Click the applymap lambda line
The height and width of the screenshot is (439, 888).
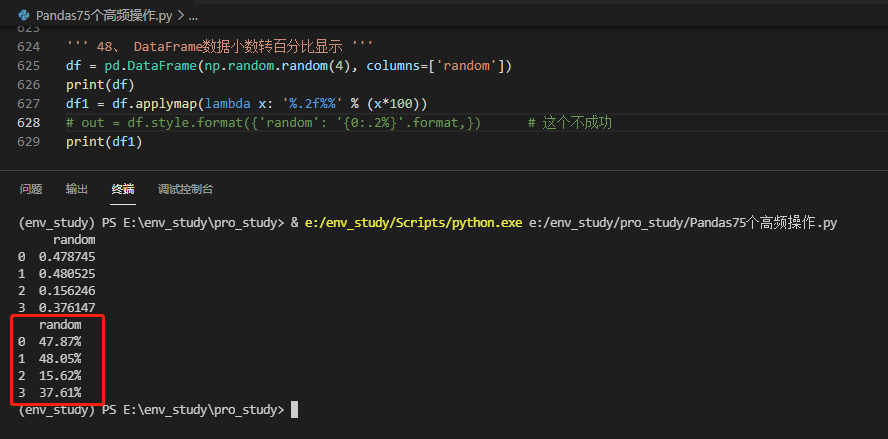[246, 104]
